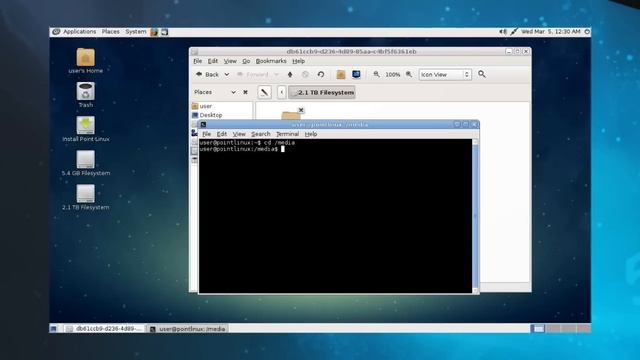Reset zoom using the 100% label

coord(393,75)
